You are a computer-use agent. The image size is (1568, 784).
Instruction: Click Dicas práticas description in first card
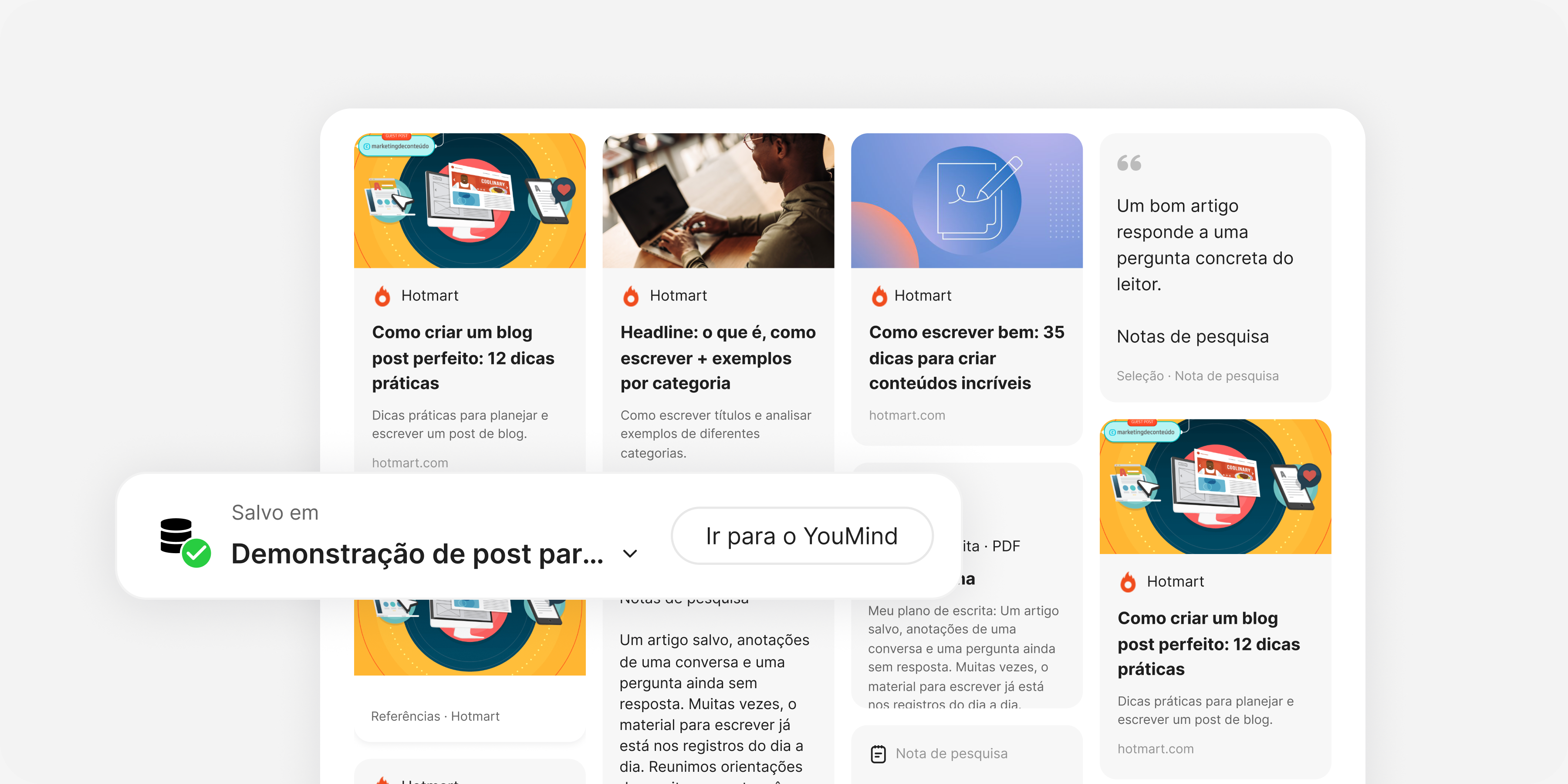(460, 424)
